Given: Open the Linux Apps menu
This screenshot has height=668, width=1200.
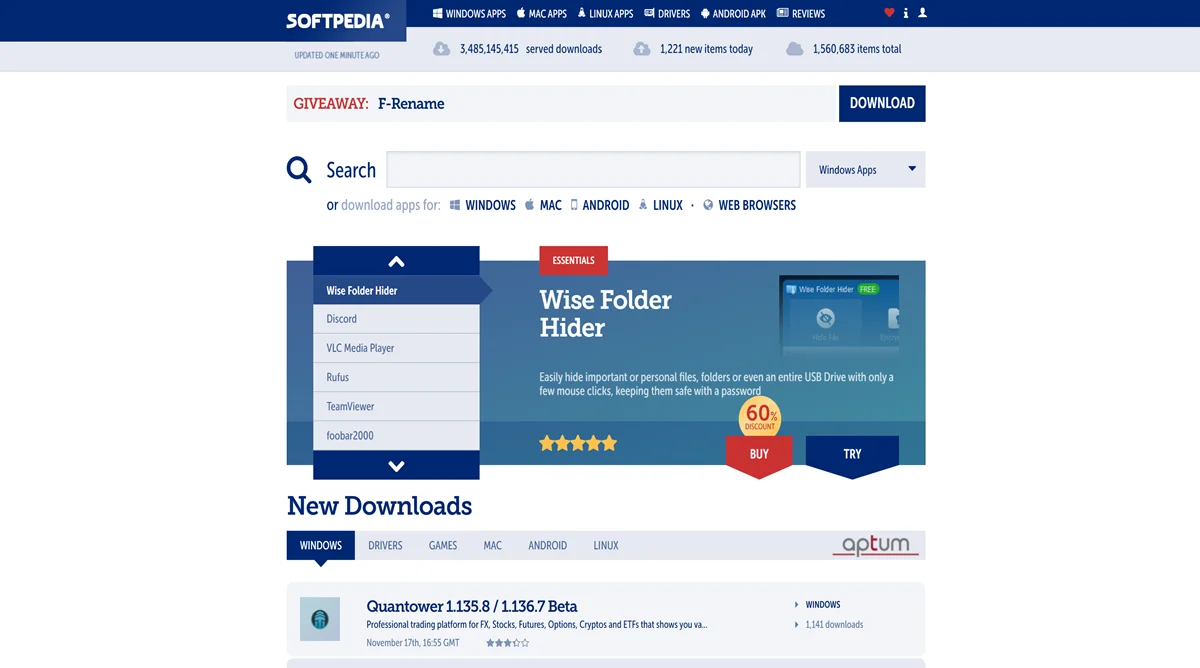Looking at the screenshot, I should click(605, 14).
